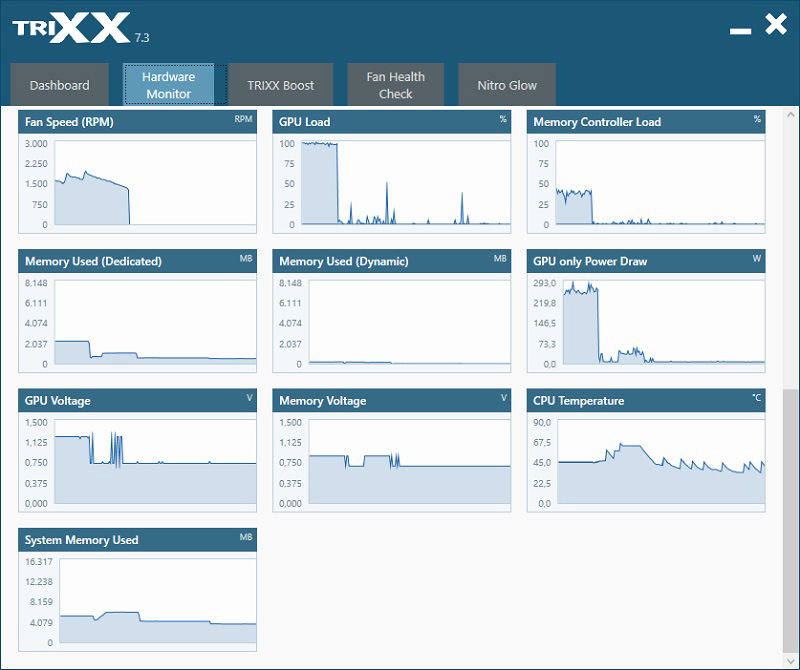Click the 'Memory Used (Dedicated)' panel title
The image size is (800, 670).
[93, 261]
